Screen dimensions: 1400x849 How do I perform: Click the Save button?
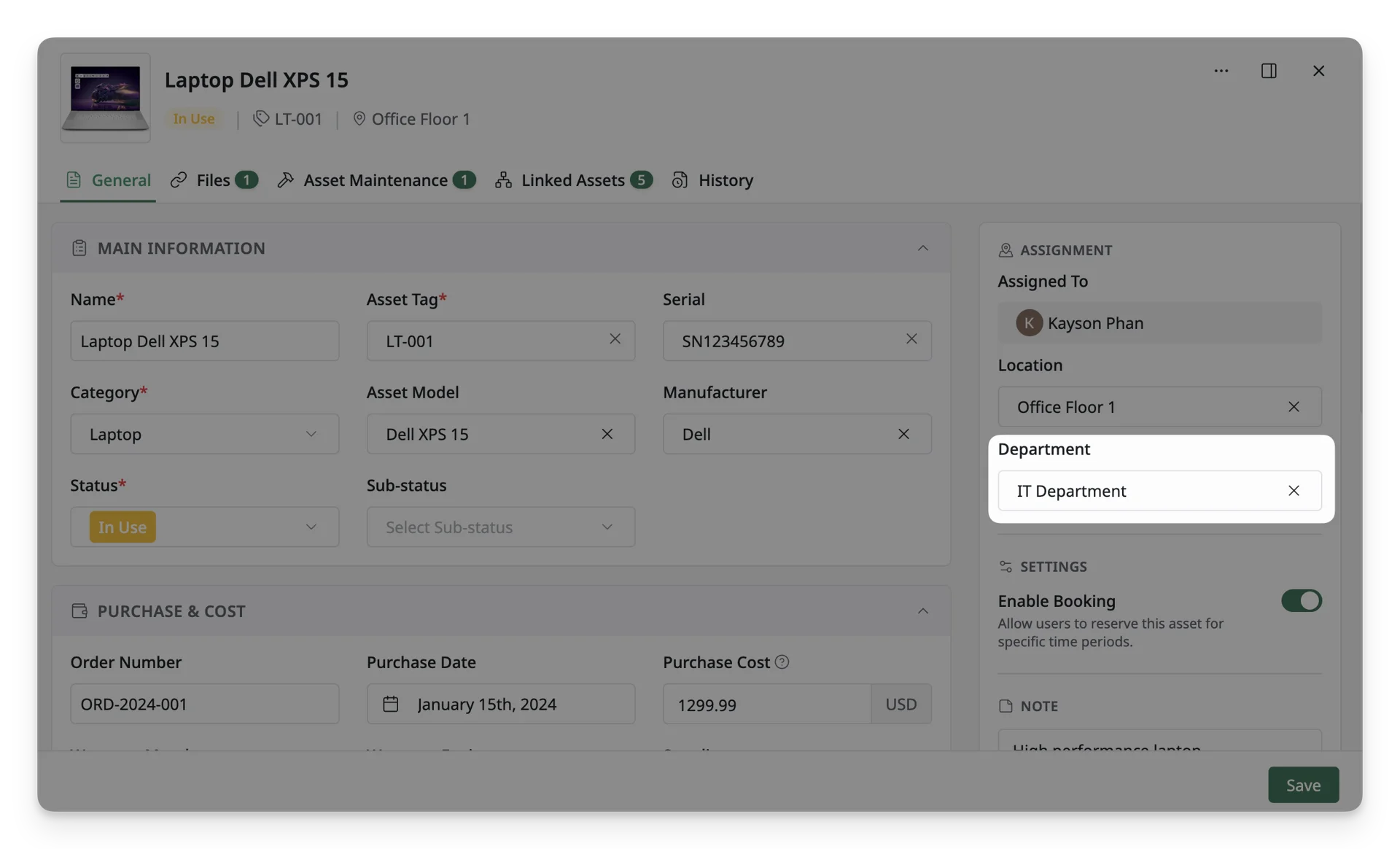pos(1303,785)
